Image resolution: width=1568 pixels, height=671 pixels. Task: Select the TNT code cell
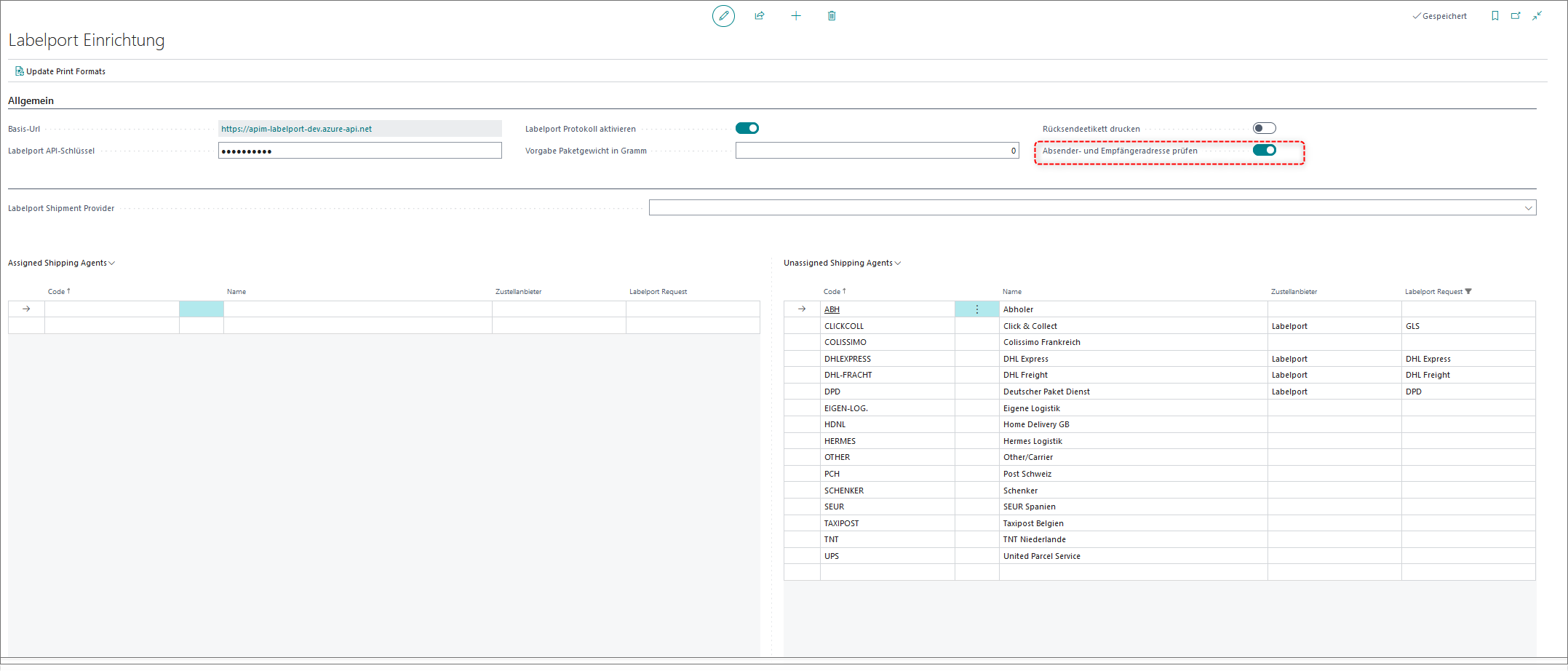click(888, 539)
